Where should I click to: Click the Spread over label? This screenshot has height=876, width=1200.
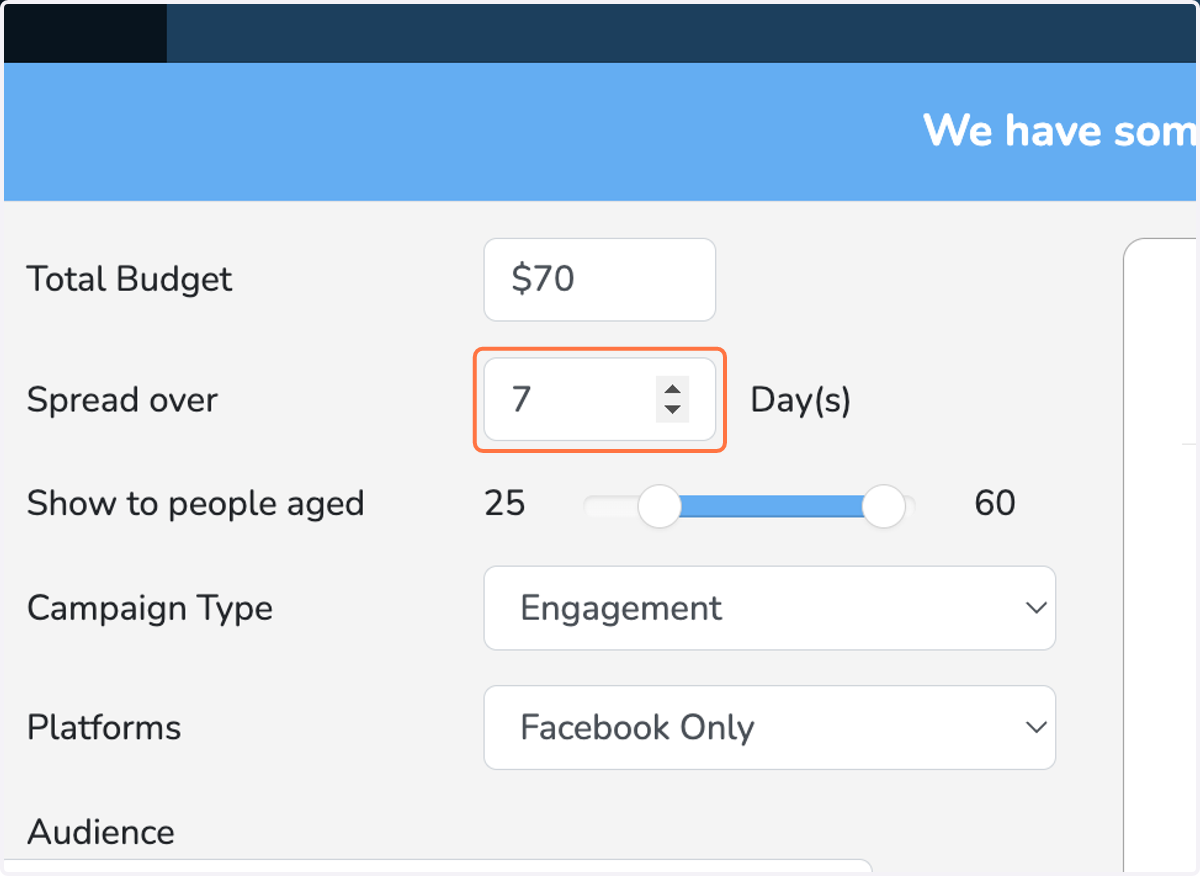point(122,400)
